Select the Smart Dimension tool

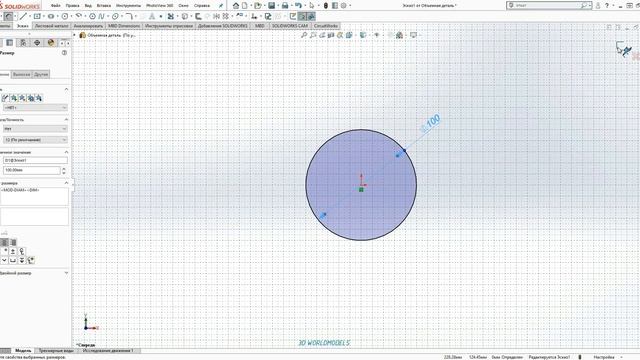coord(9,16)
